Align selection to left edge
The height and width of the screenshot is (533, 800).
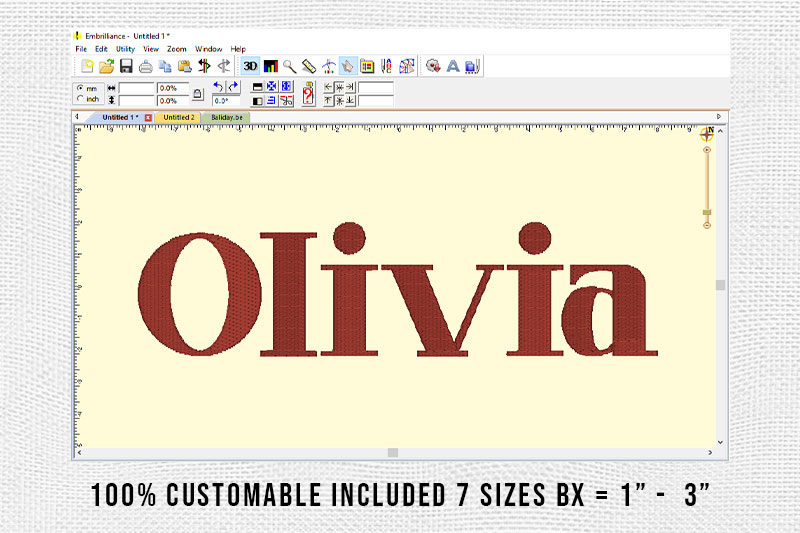click(x=328, y=87)
